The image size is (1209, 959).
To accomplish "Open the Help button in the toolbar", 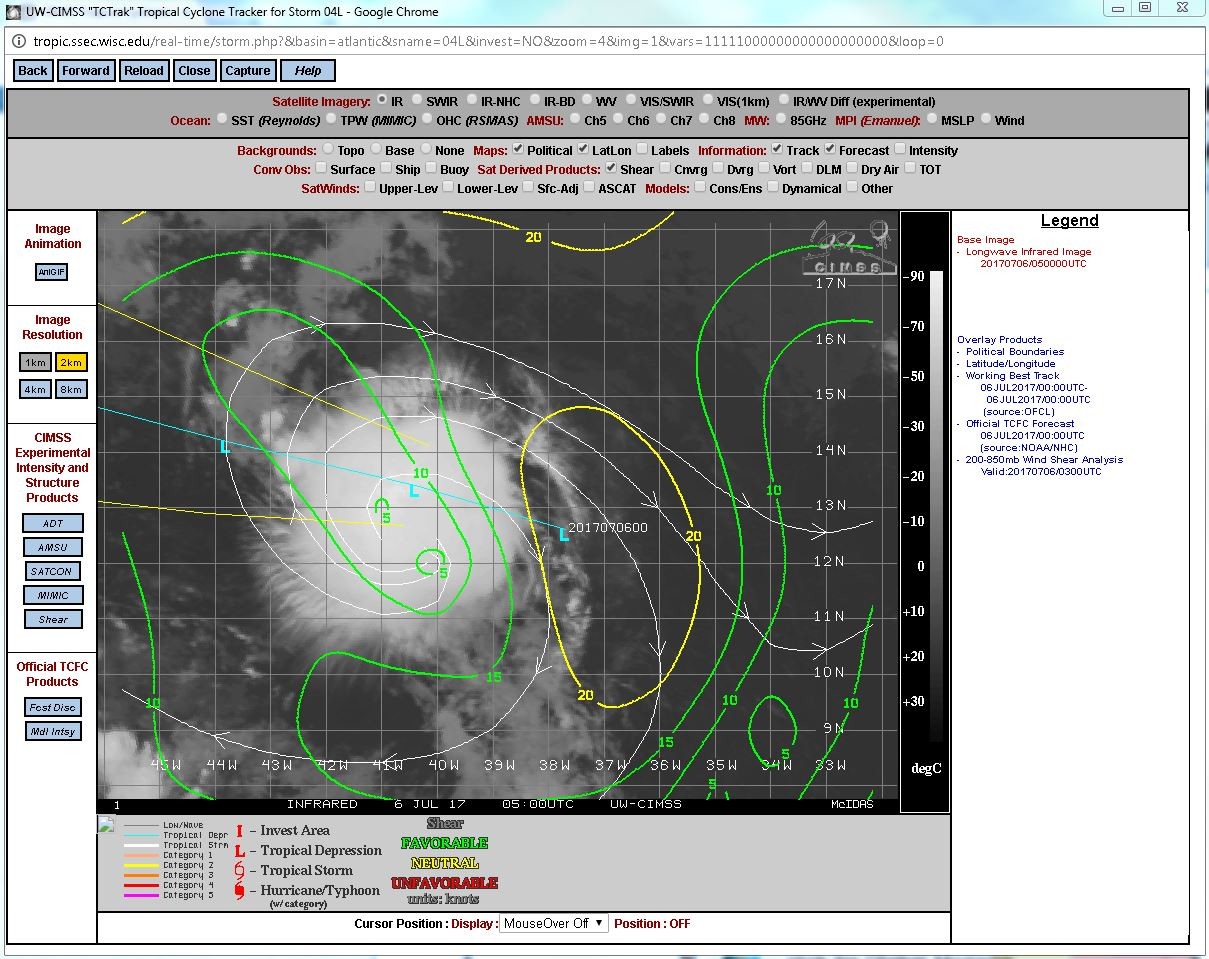I will click(308, 70).
